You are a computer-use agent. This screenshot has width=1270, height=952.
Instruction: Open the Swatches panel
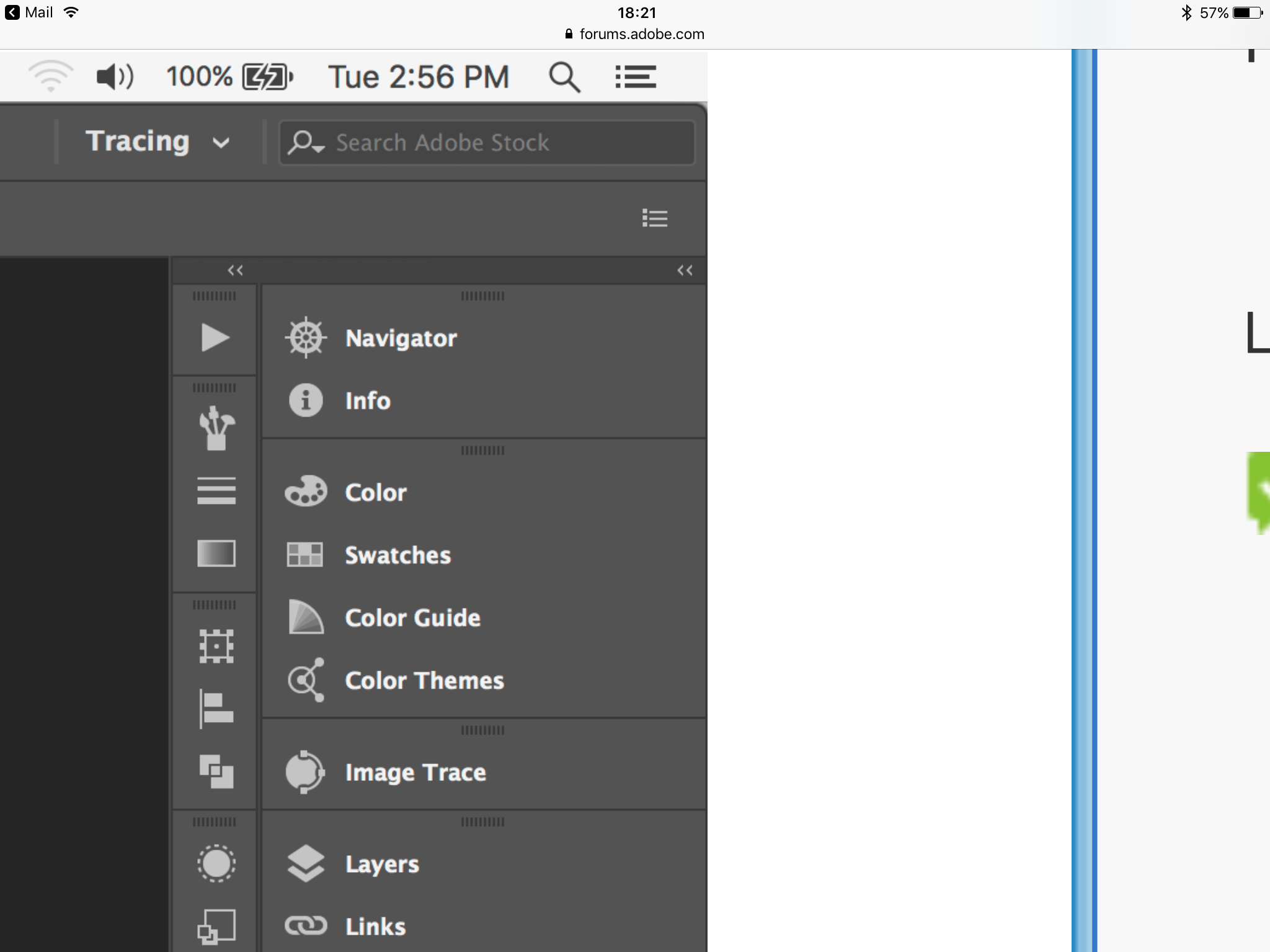pos(397,555)
